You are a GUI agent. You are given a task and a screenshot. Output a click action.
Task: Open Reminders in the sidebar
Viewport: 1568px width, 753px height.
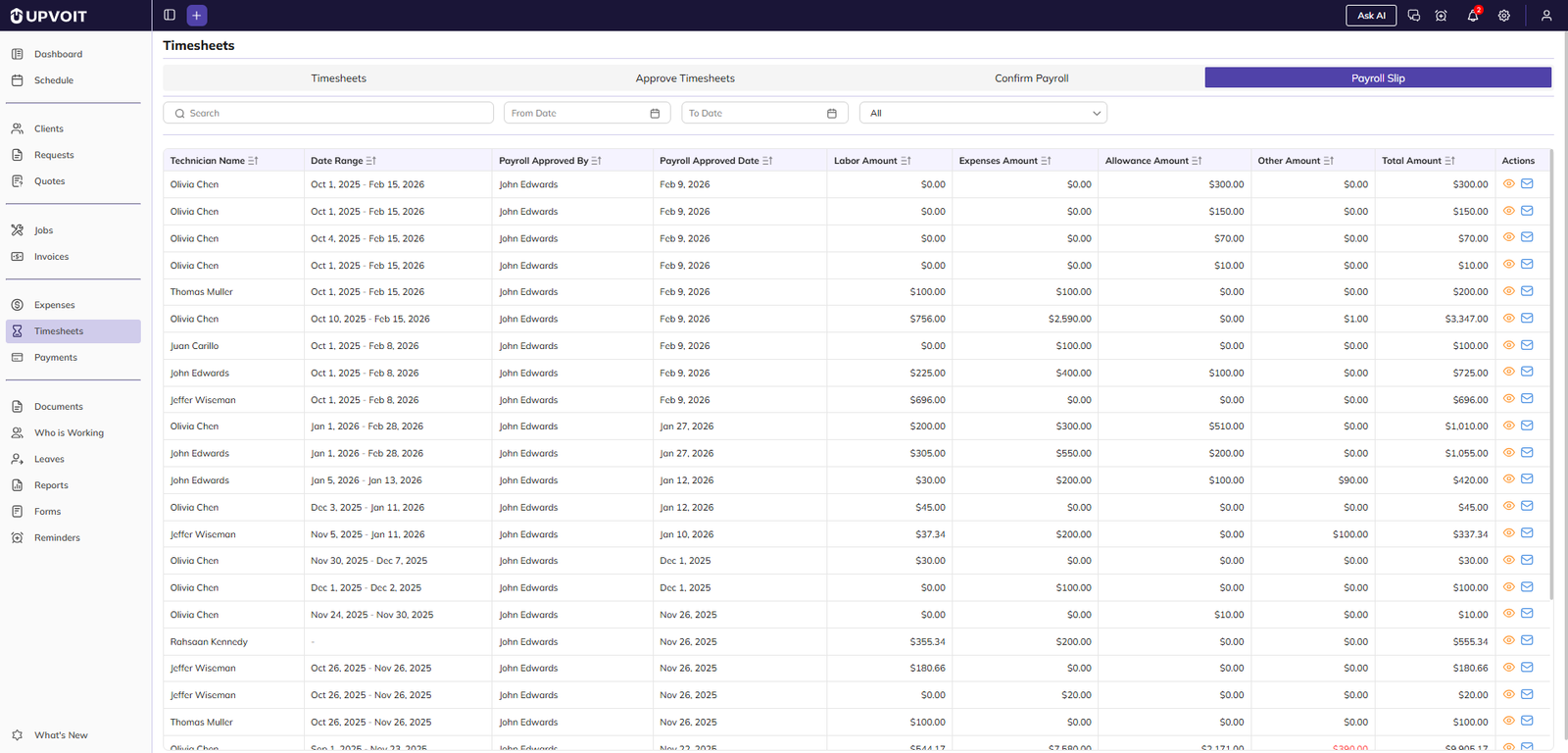pos(73,537)
